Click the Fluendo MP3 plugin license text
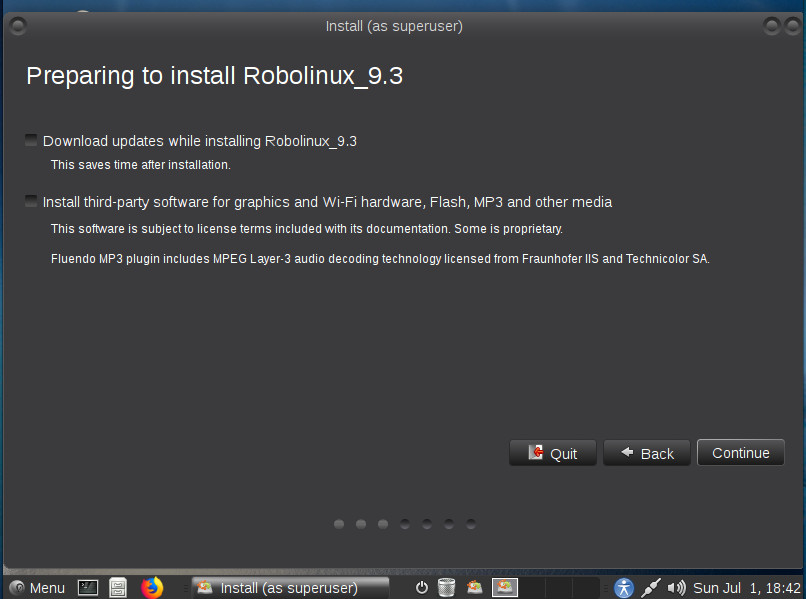Image resolution: width=806 pixels, height=599 pixels. [x=380, y=259]
